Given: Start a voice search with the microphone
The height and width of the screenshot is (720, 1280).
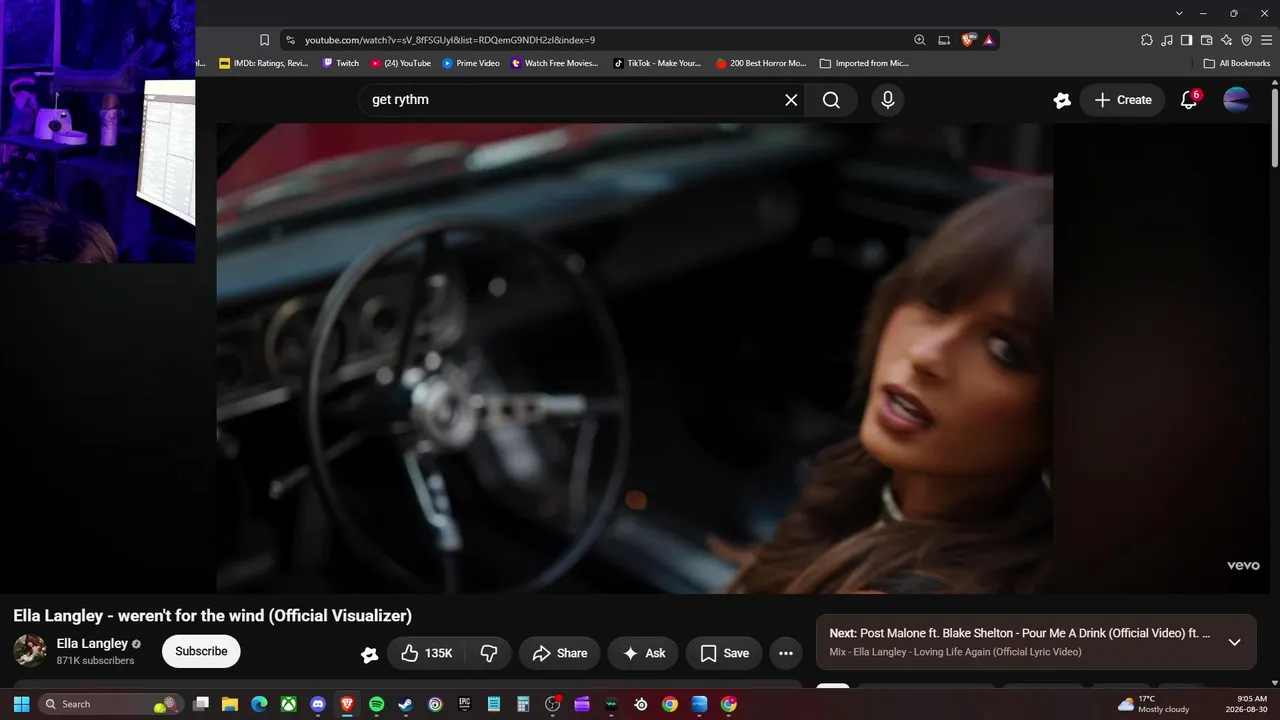Looking at the screenshot, I should click(x=887, y=100).
